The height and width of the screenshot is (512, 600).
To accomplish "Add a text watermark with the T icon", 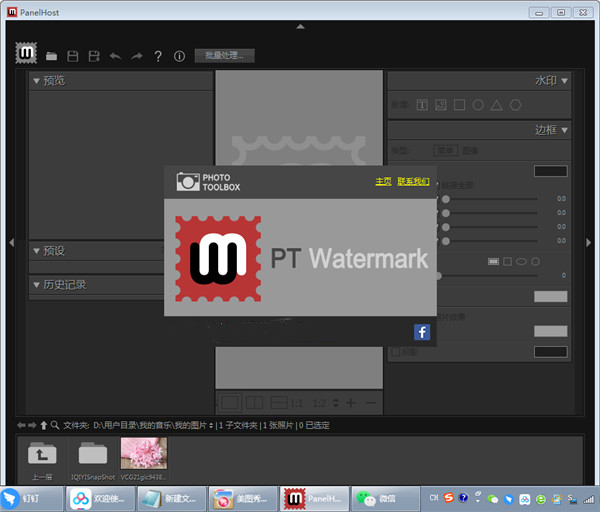I will point(422,105).
